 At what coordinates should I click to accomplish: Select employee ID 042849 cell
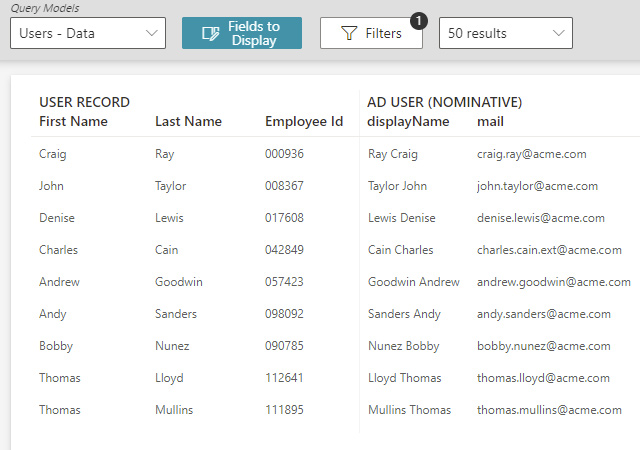click(x=284, y=250)
